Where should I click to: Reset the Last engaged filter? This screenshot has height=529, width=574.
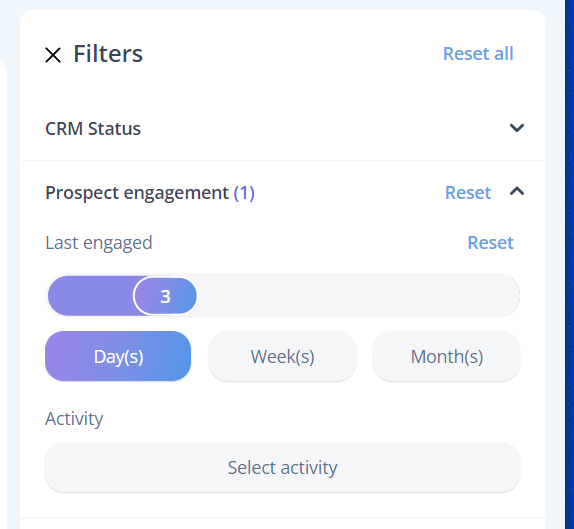(x=491, y=243)
